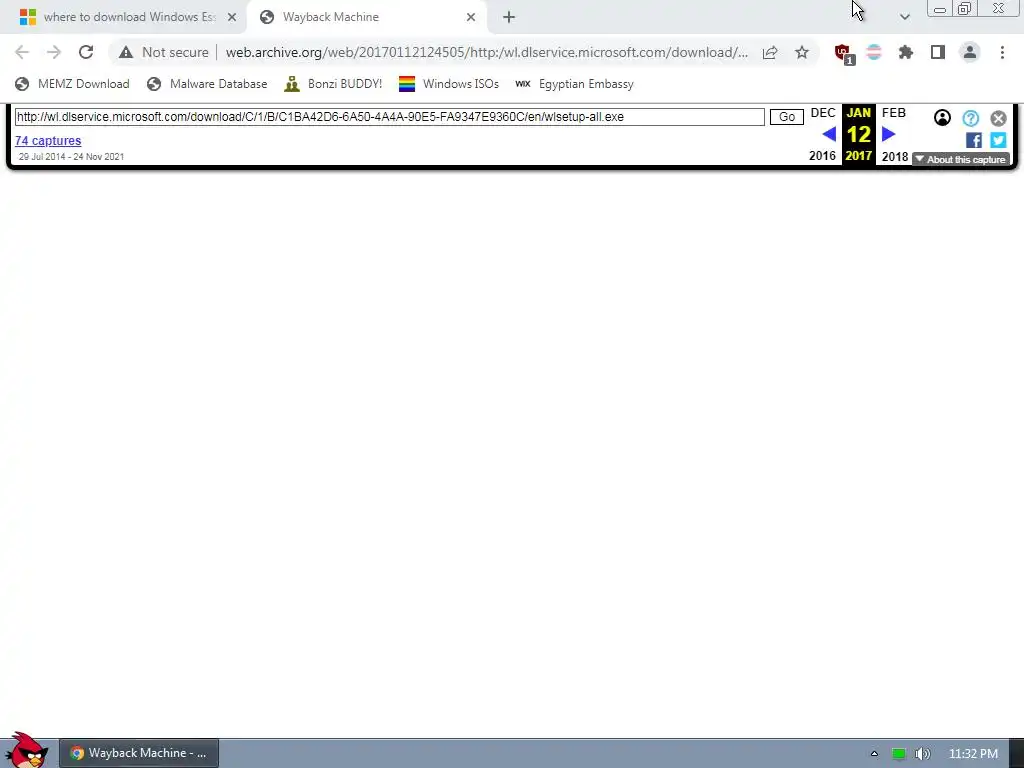This screenshot has width=1024, height=768.
Task: Open volume speaker tray icon
Action: (922, 754)
